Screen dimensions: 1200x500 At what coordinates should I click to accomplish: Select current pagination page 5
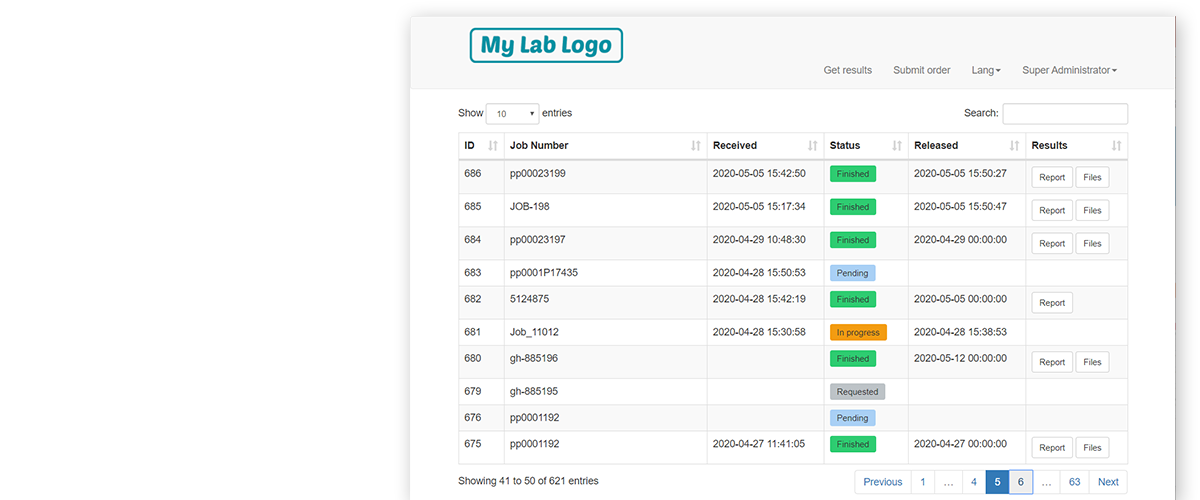click(997, 482)
